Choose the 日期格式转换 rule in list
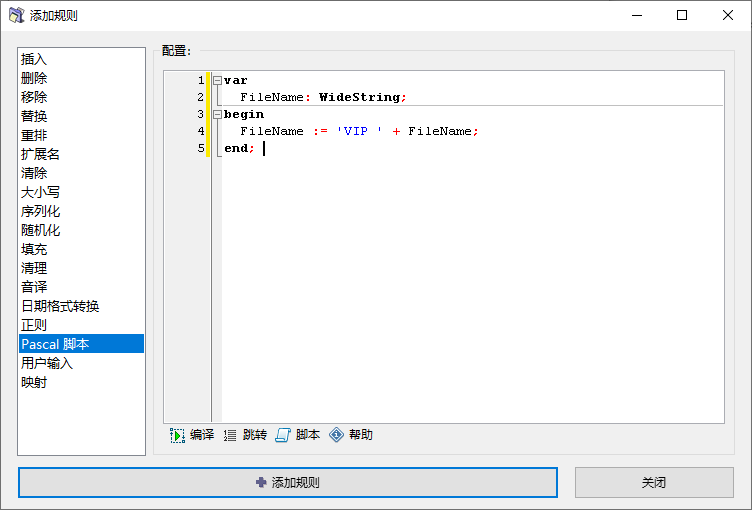Screen dimensions: 752x510 click(81, 306)
